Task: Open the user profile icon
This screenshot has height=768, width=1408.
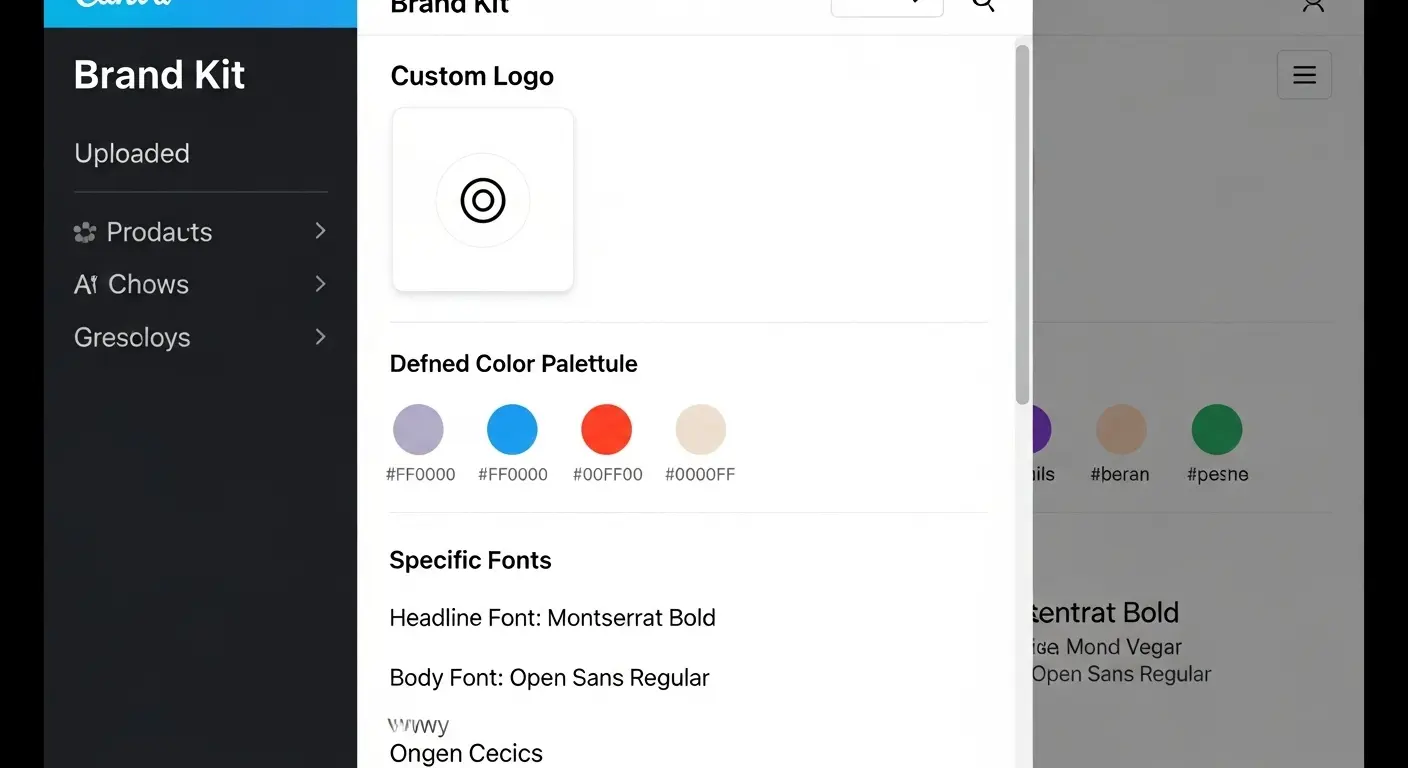Action: pos(1313,5)
